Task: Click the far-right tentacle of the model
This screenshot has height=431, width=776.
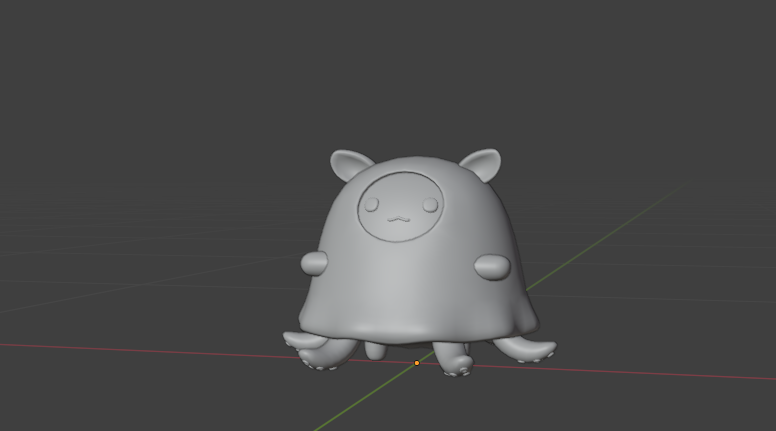Action: tap(526, 349)
